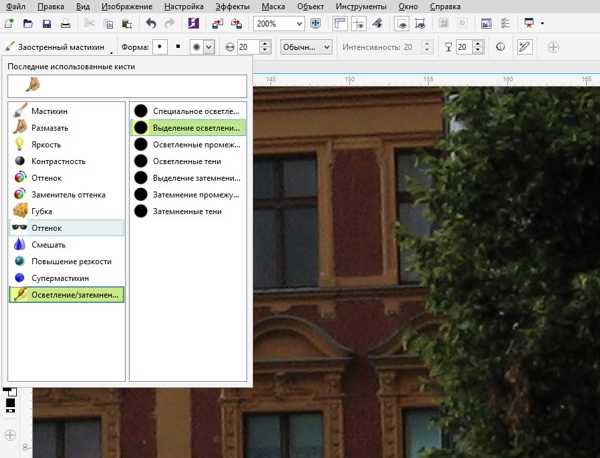Viewport: 600px width, 458px height.
Task: Click the Open file folder icon
Action: click(28, 24)
